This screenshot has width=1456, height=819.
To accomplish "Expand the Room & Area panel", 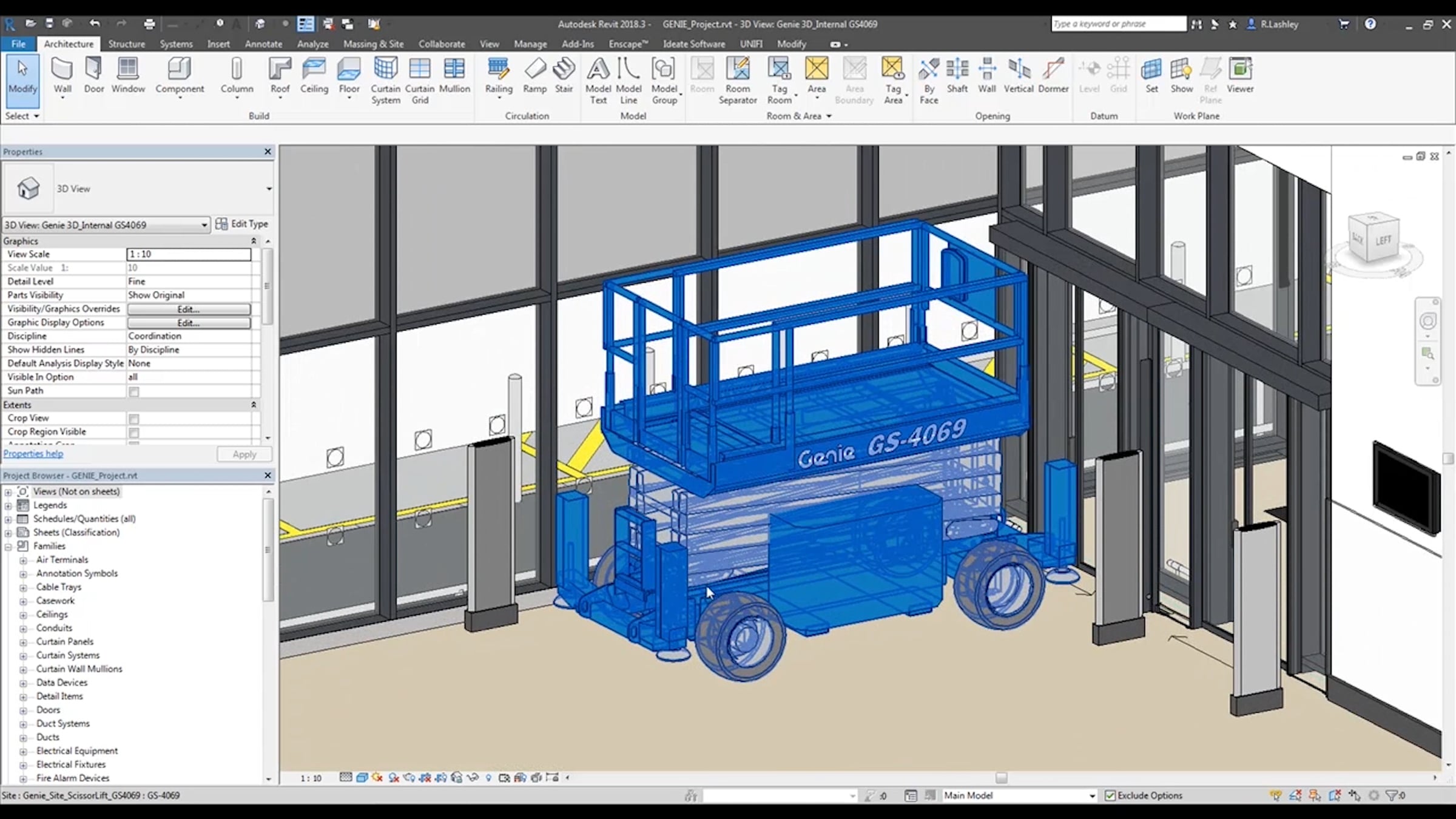I will (799, 116).
